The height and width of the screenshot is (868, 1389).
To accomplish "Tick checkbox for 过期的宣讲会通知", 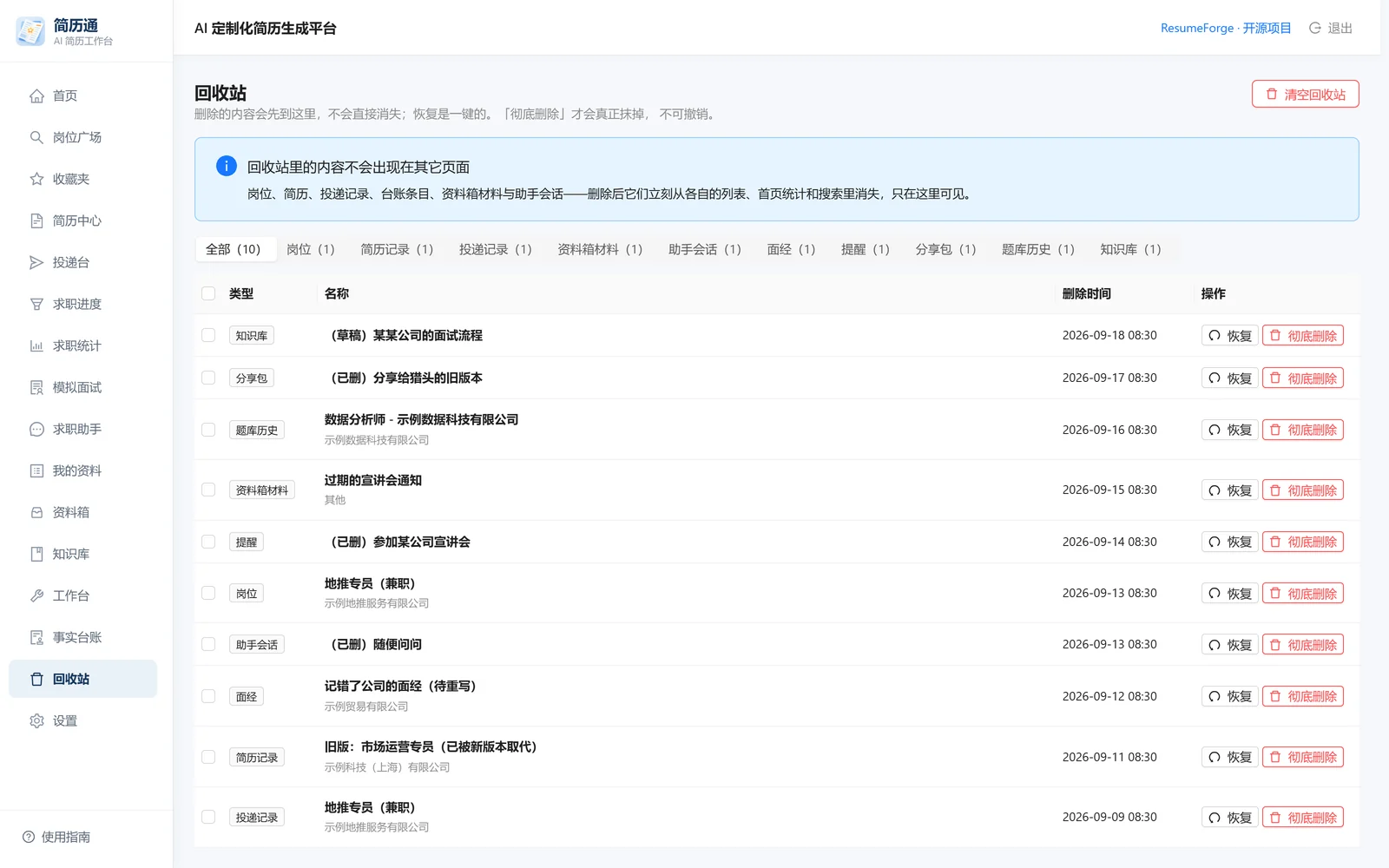I will [x=208, y=490].
